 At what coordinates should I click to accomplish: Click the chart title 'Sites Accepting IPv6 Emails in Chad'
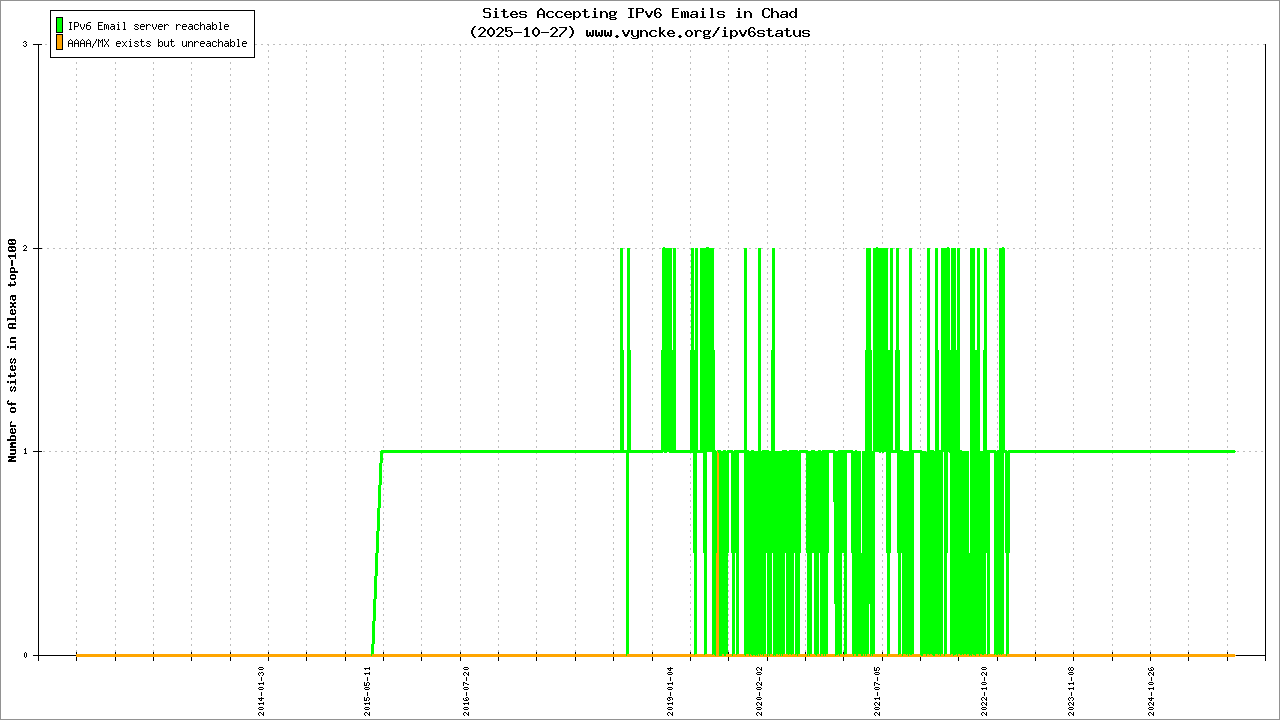[640, 14]
